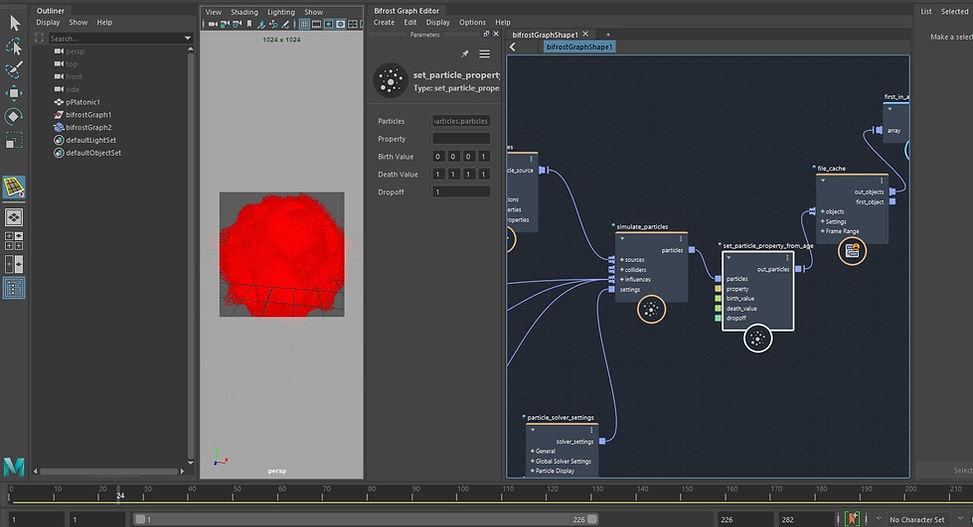The height and width of the screenshot is (527, 973).
Task: Click the viewport select camera icon
Action: [x=213, y=24]
